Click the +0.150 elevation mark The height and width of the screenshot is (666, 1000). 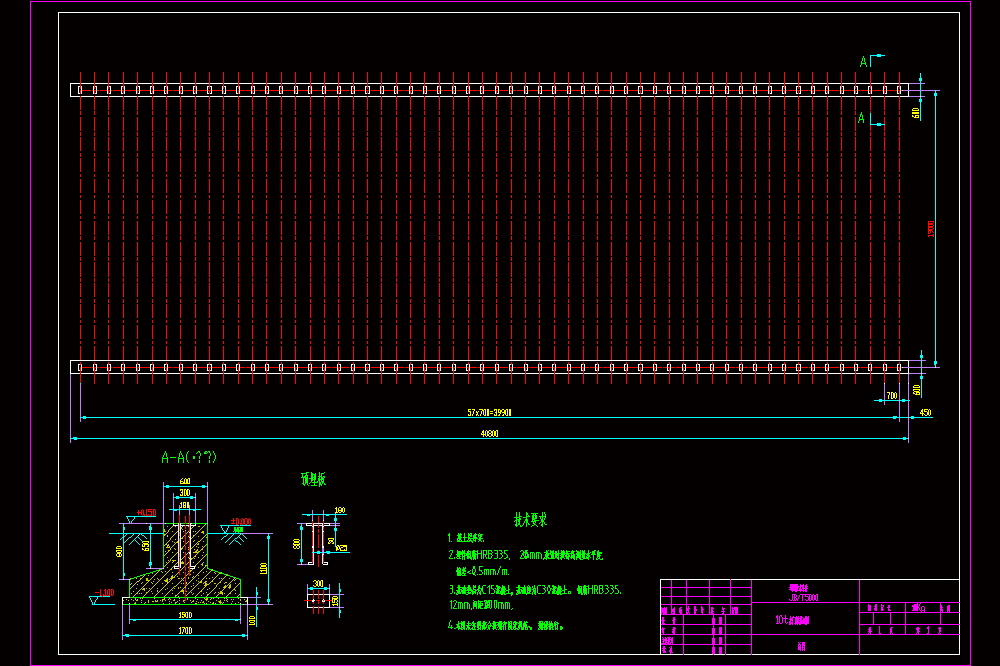pyautogui.click(x=146, y=513)
